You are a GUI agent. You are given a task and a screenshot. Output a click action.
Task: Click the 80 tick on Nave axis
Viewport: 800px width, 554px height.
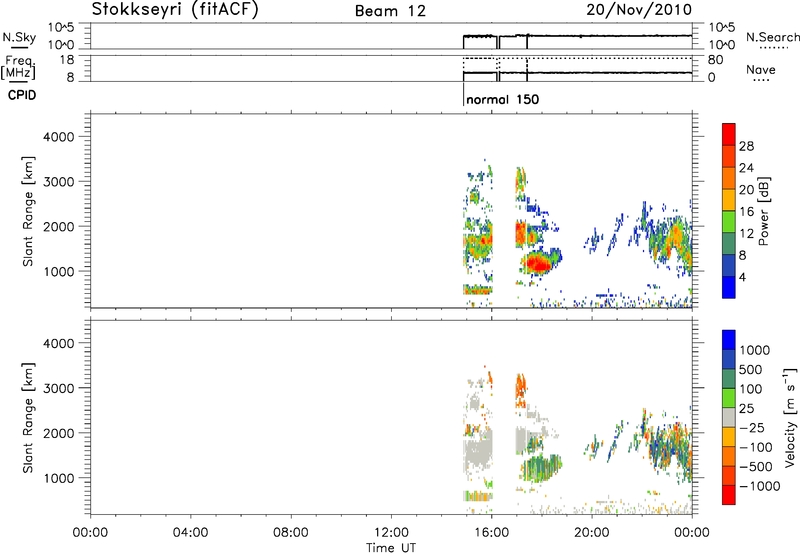[715, 60]
